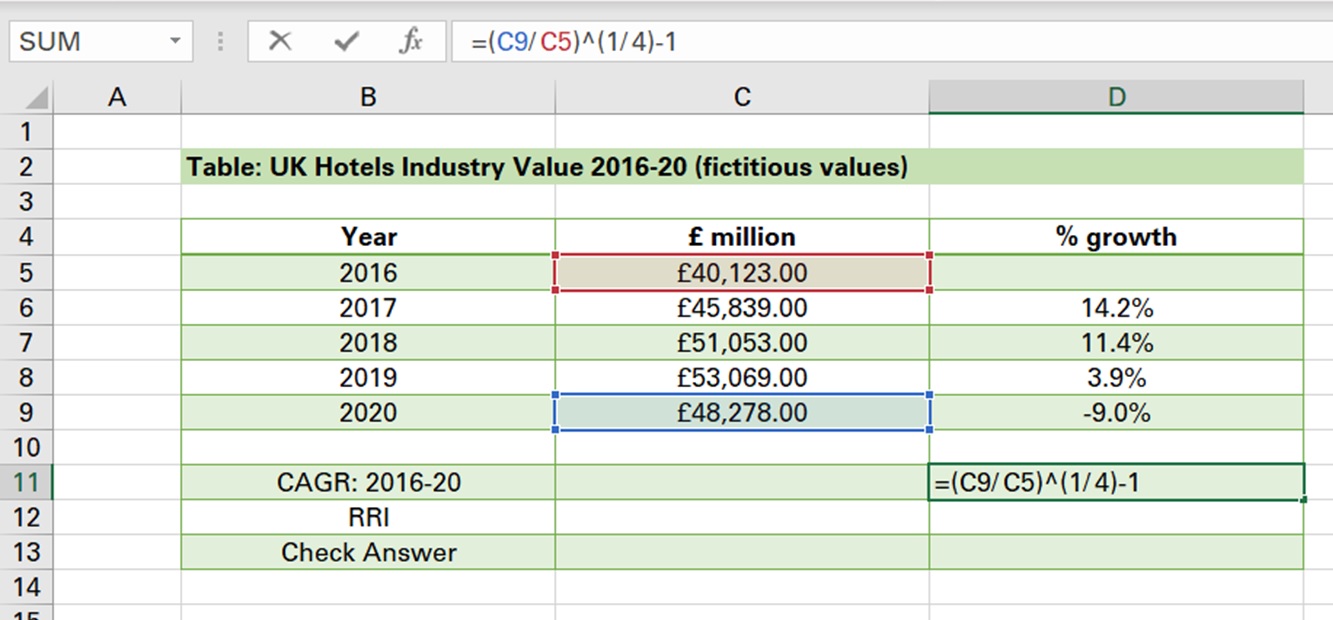Select column D header

(x=1116, y=97)
